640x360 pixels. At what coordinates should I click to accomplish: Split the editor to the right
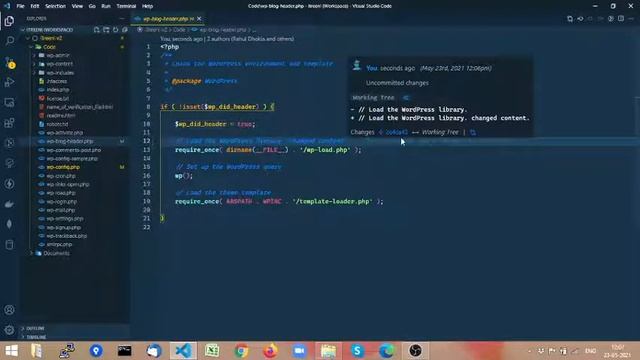click(621, 19)
